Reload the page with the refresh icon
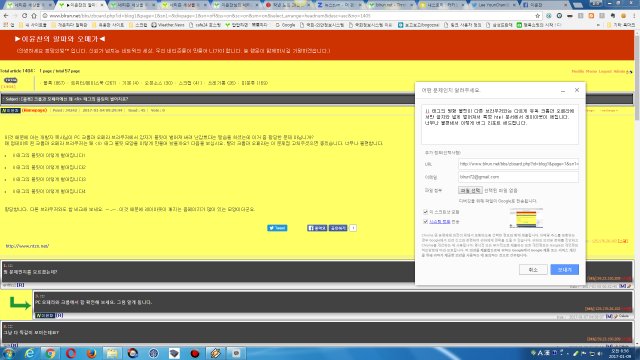This screenshot has height=360, width=640. [x=24, y=16]
